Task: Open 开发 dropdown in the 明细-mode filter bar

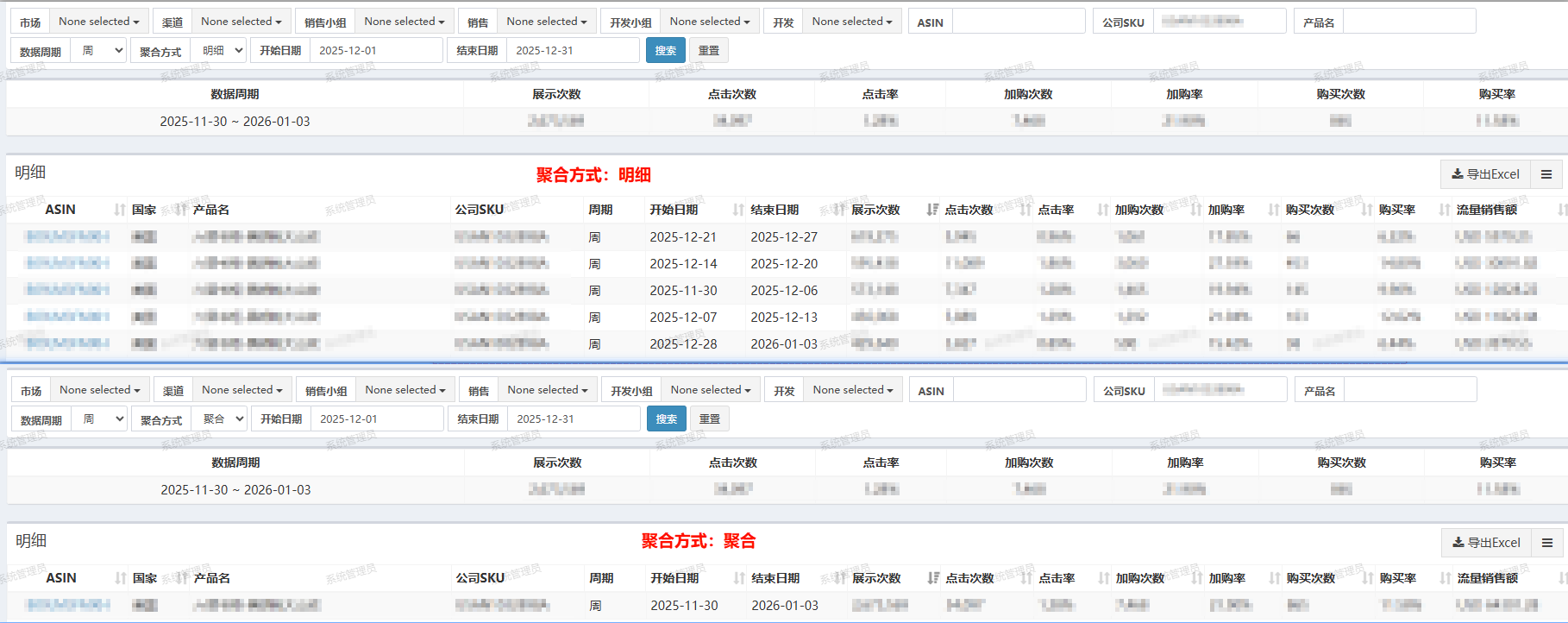Action: (x=852, y=22)
